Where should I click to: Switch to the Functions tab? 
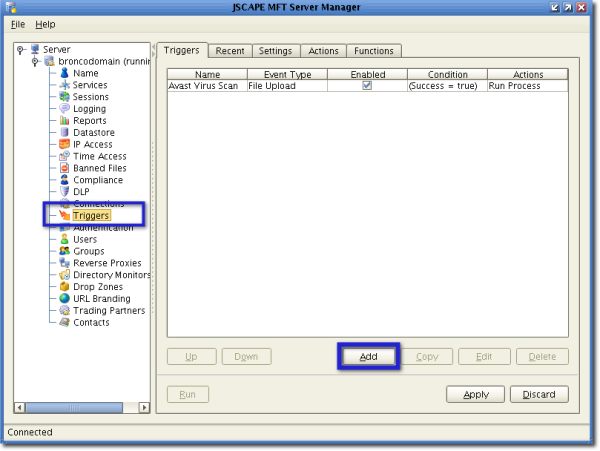[373, 51]
